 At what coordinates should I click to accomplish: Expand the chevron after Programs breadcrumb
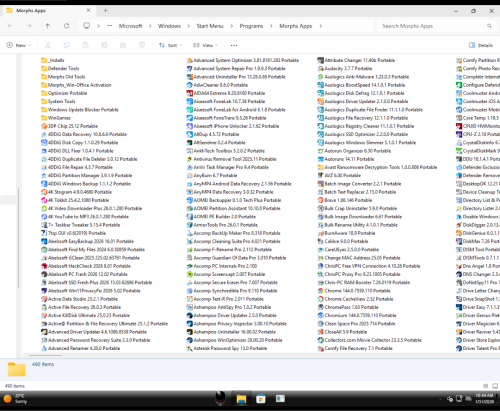271,26
